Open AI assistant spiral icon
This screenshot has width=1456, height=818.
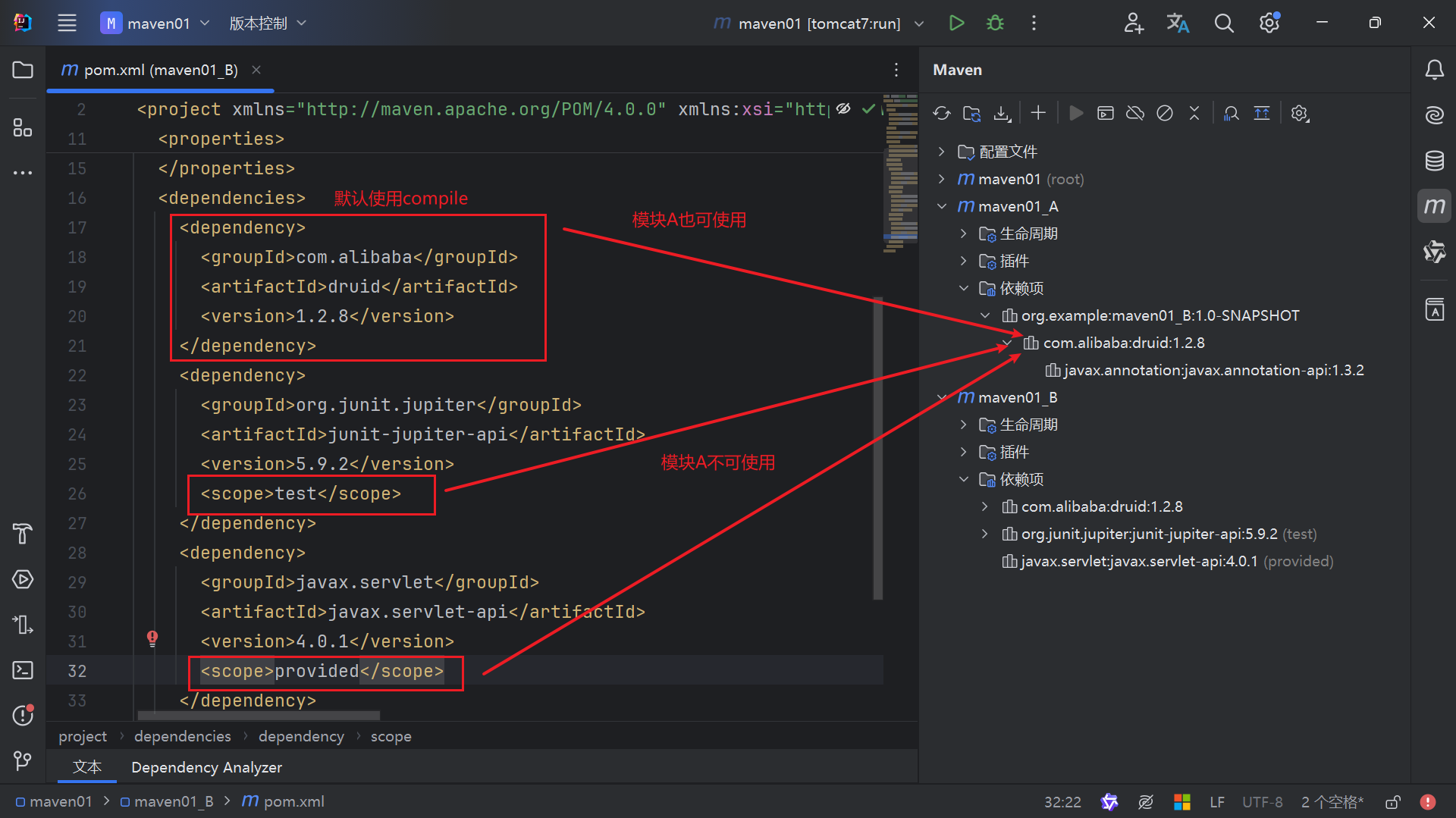click(x=1434, y=115)
